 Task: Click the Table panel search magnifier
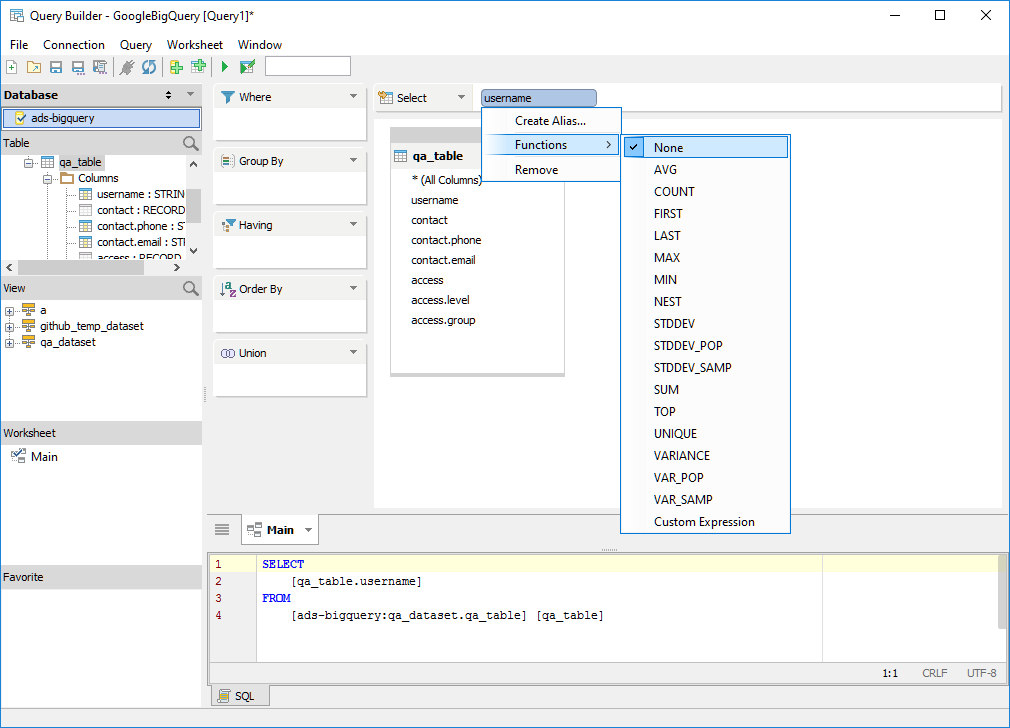pyautogui.click(x=191, y=144)
